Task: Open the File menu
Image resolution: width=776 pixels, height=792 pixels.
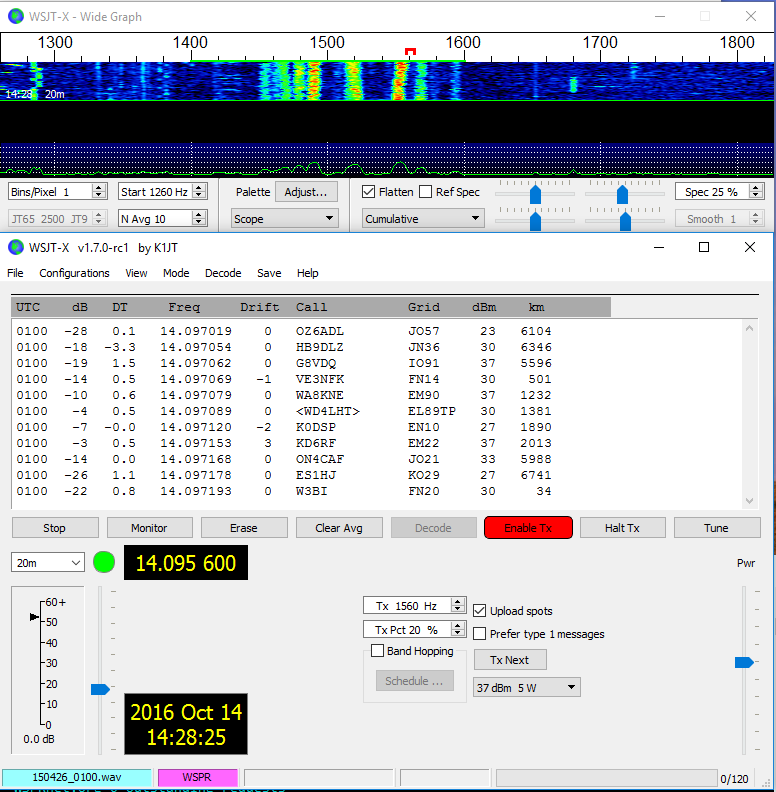Action: tap(15, 273)
